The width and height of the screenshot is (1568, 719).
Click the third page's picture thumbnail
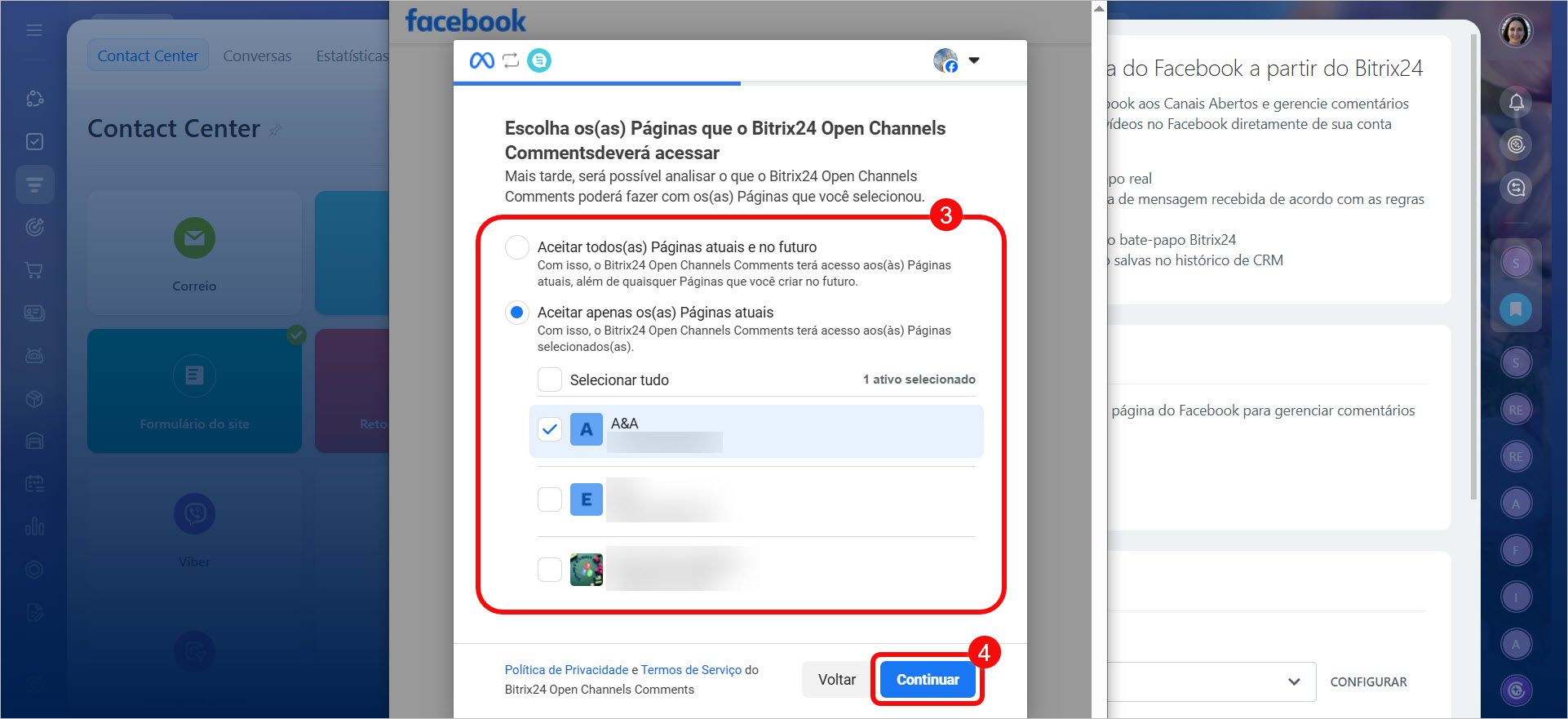point(586,570)
